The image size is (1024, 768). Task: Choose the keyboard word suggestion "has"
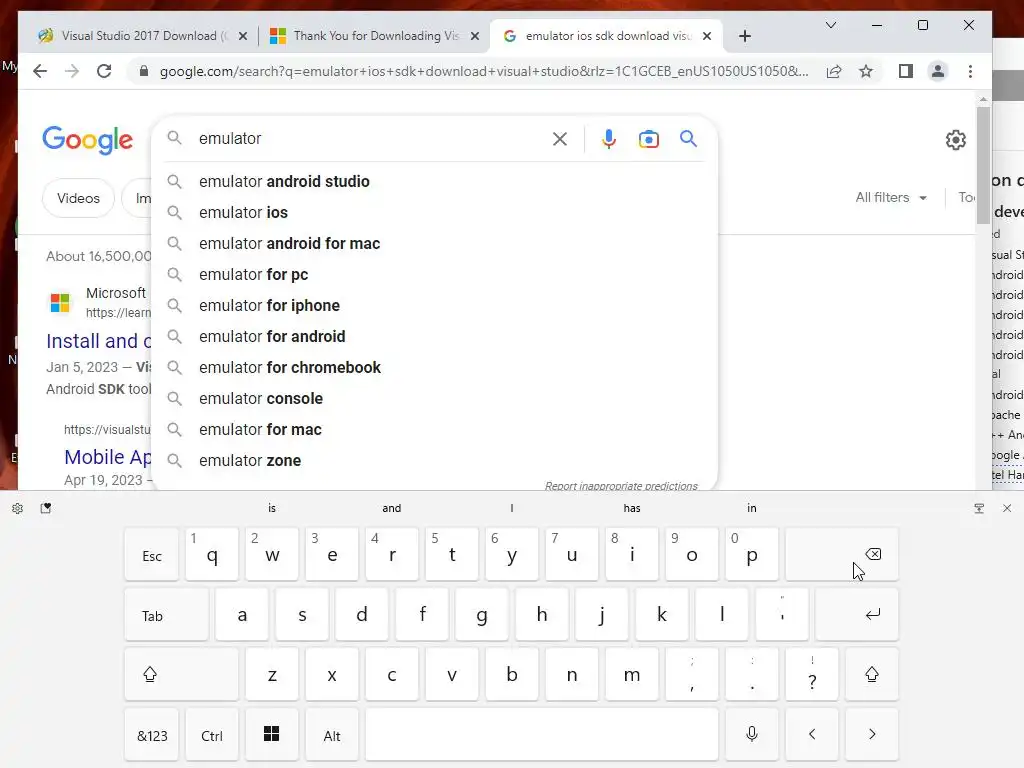click(632, 508)
